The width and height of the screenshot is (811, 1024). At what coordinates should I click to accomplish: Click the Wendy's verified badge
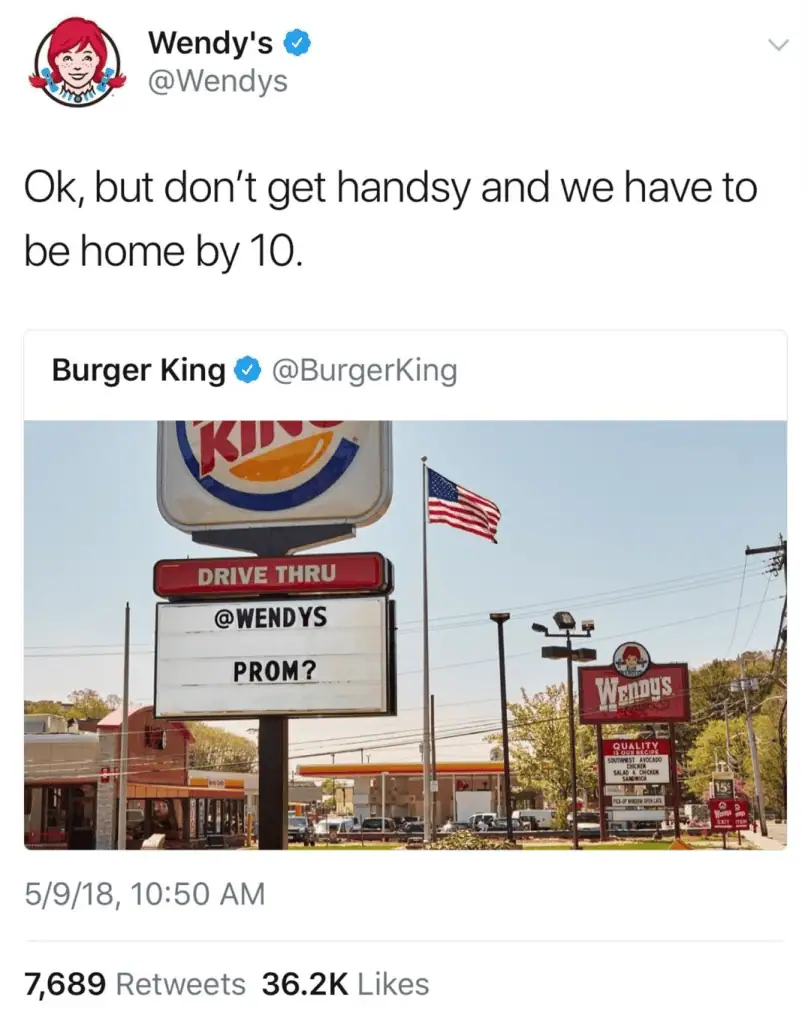pos(296,44)
